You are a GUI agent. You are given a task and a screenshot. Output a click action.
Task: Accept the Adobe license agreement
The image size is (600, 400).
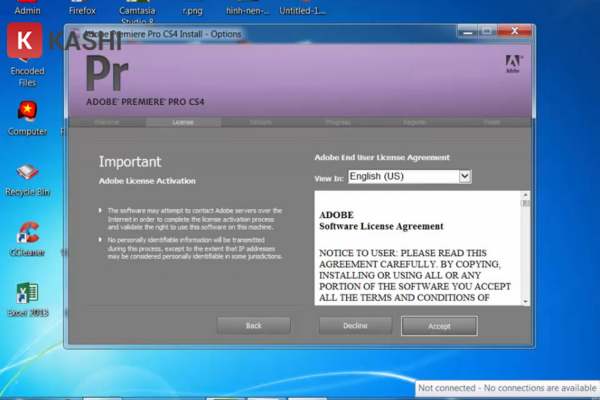pyautogui.click(x=439, y=325)
